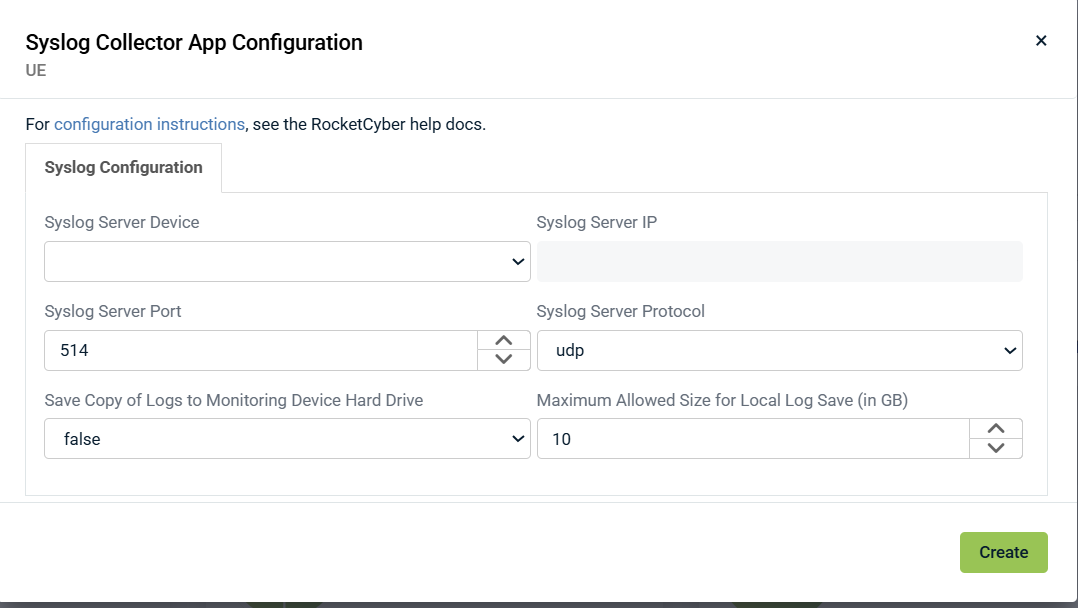The height and width of the screenshot is (608, 1078).
Task: Expand the Syslog Server Device dropdown
Action: coord(287,262)
